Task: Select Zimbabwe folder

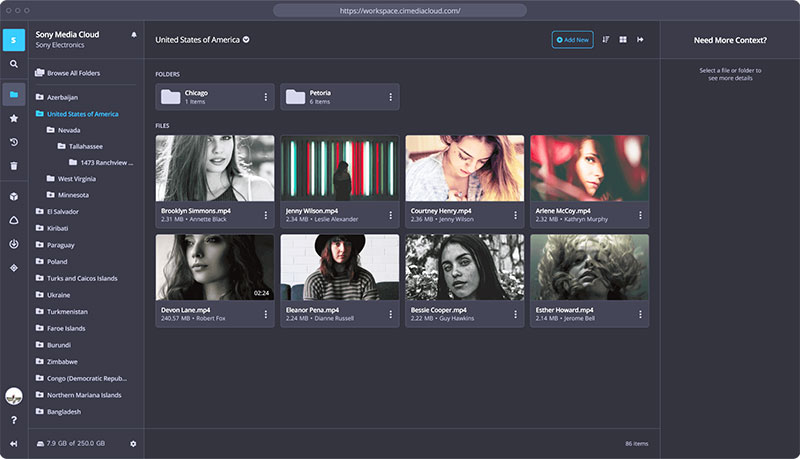Action: click(x=57, y=362)
